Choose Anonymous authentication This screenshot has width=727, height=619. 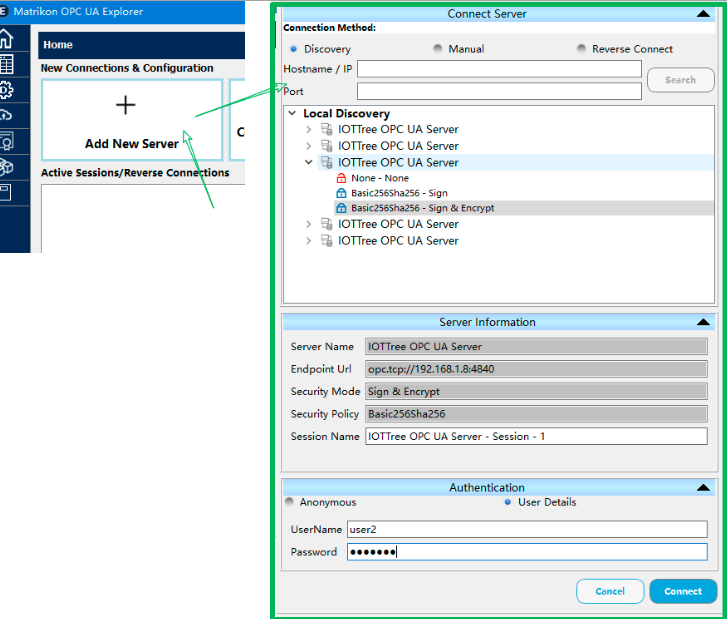[290, 502]
